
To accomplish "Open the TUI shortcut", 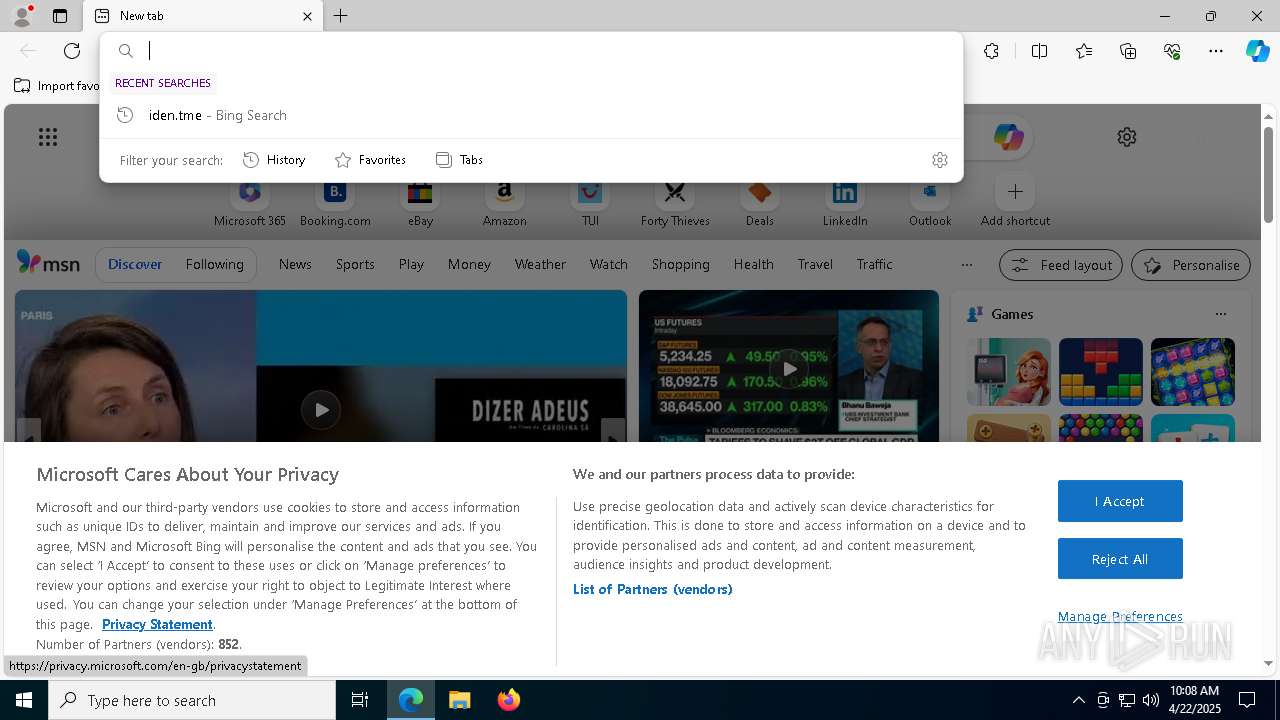I will coord(590,203).
